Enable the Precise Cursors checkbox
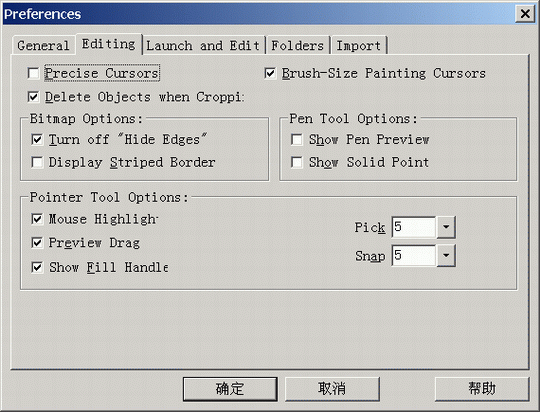This screenshot has height=412, width=540. (x=33, y=73)
